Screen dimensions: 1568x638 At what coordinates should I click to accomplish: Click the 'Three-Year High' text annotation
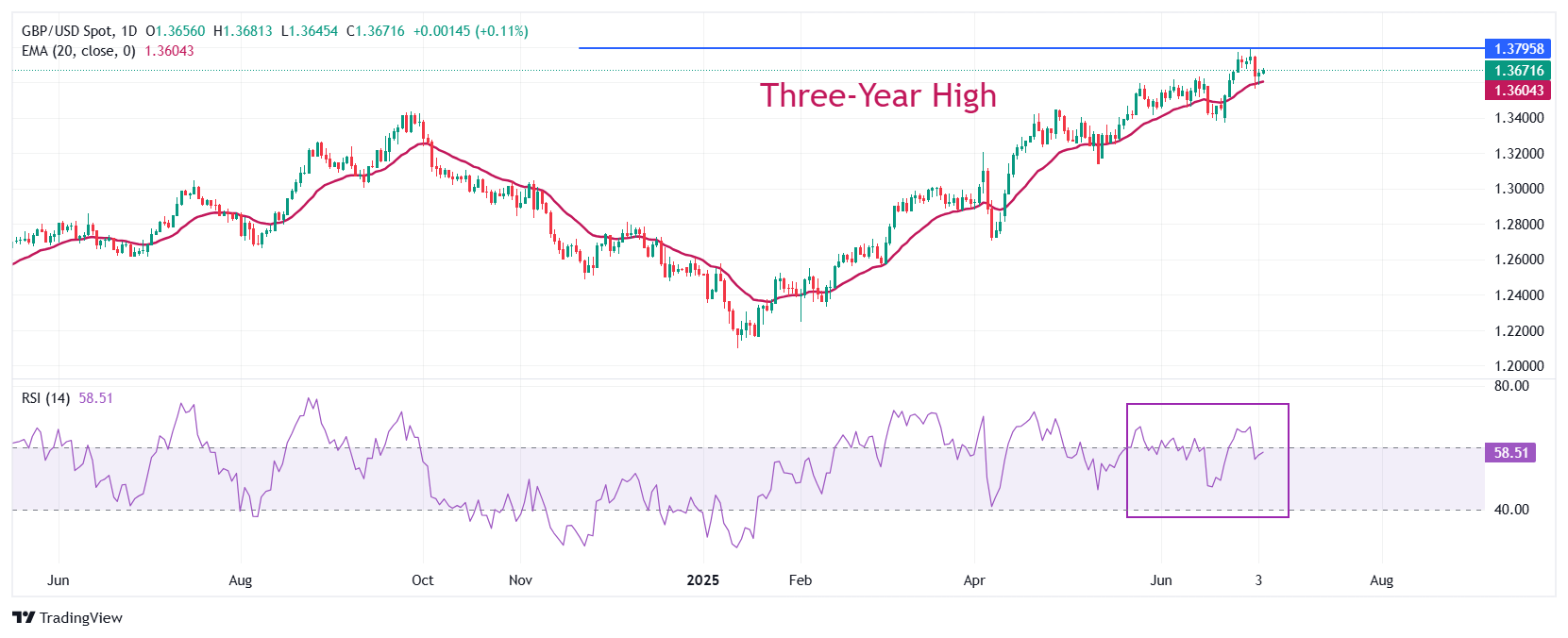[x=878, y=95]
